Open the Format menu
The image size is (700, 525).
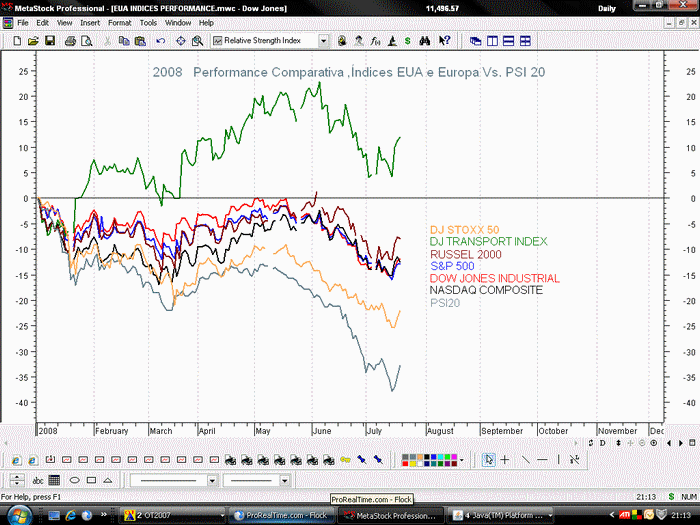[120, 23]
